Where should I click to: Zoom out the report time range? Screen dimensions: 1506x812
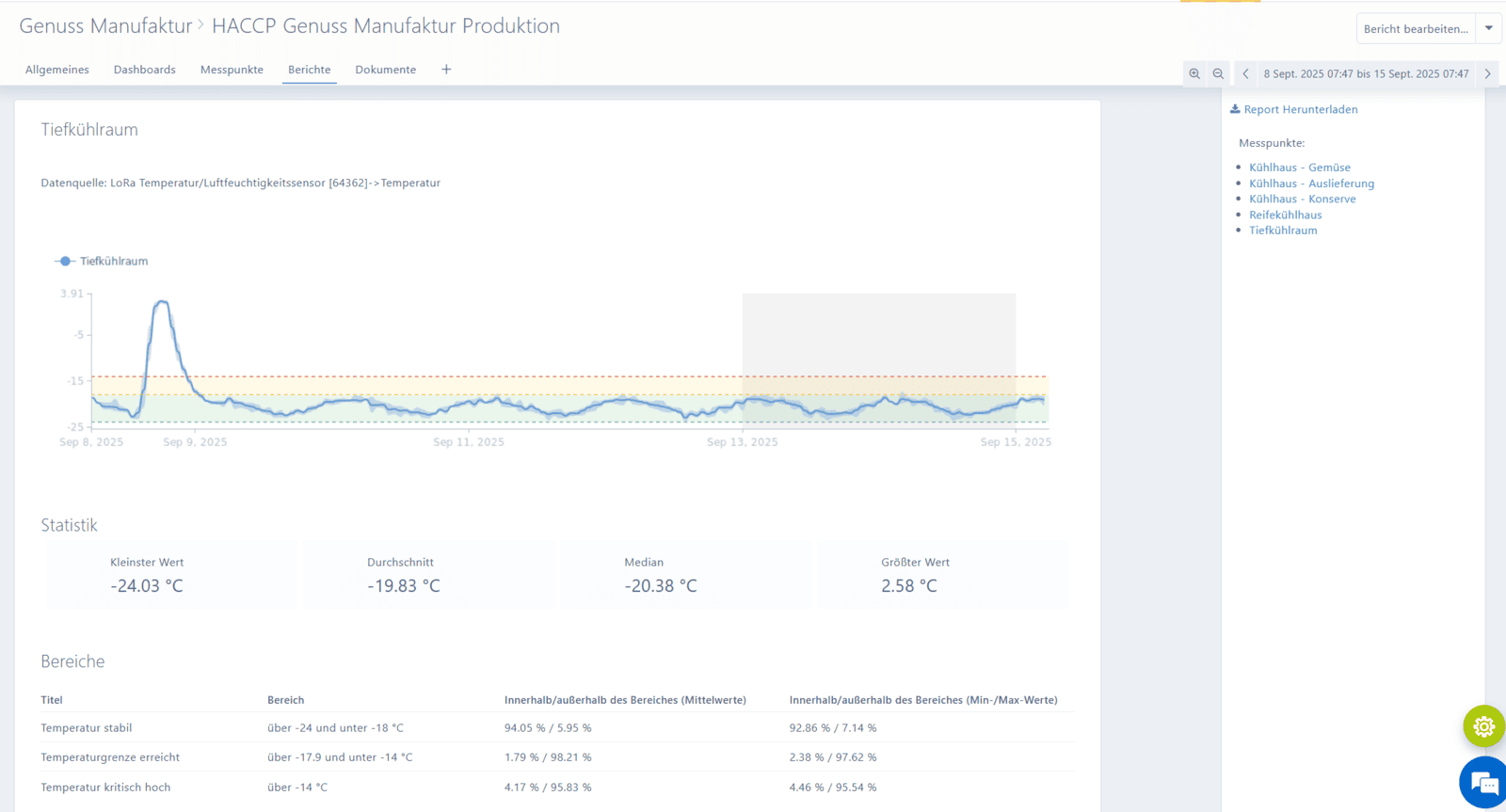[x=1218, y=73]
